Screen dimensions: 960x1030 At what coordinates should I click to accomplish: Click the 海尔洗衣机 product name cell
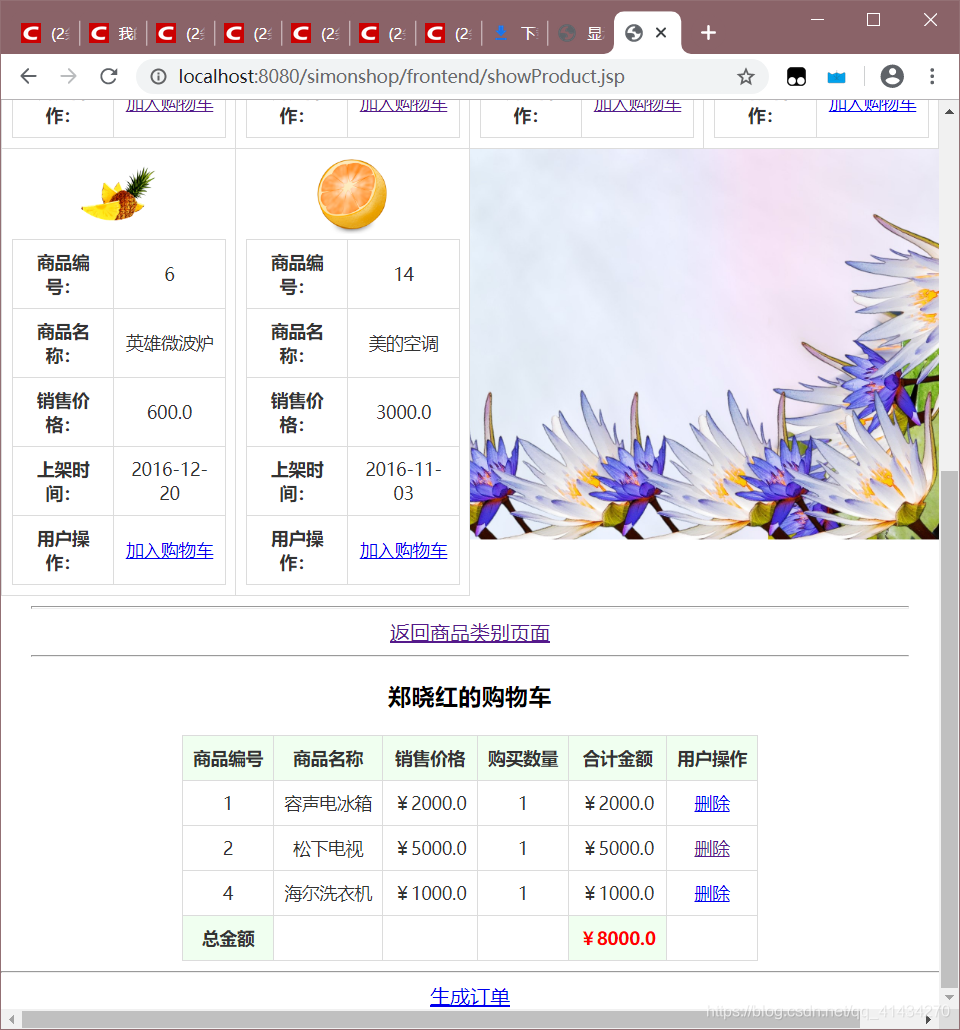tap(328, 893)
